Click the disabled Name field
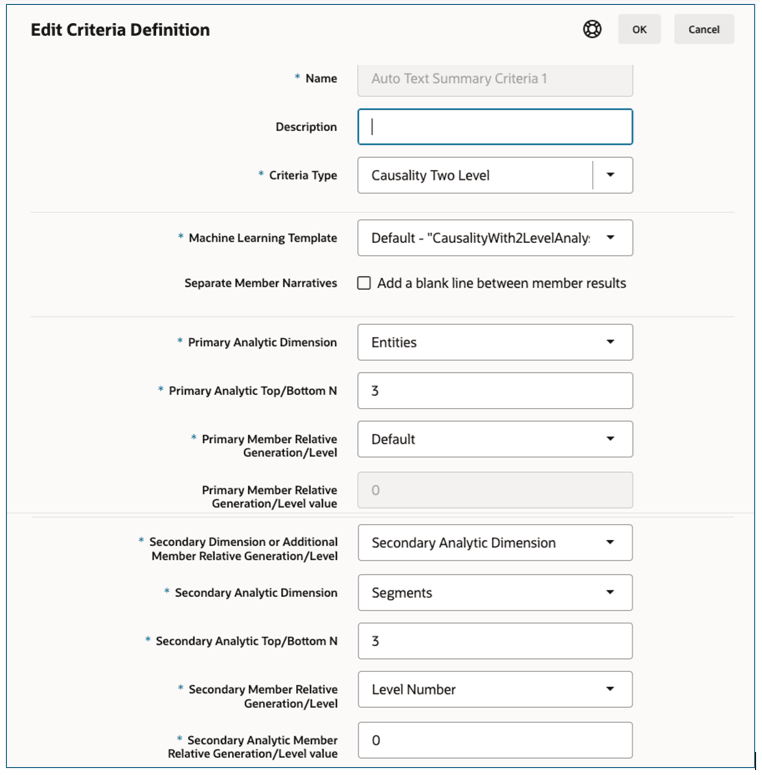Image resolution: width=762 pixels, height=775 pixels. click(x=495, y=79)
